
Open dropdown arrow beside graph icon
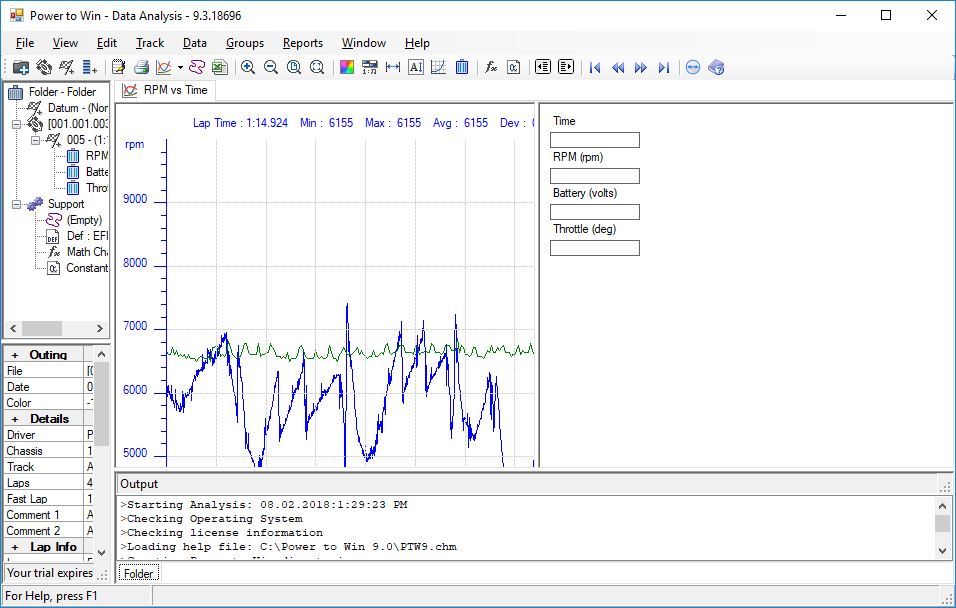[x=180, y=67]
